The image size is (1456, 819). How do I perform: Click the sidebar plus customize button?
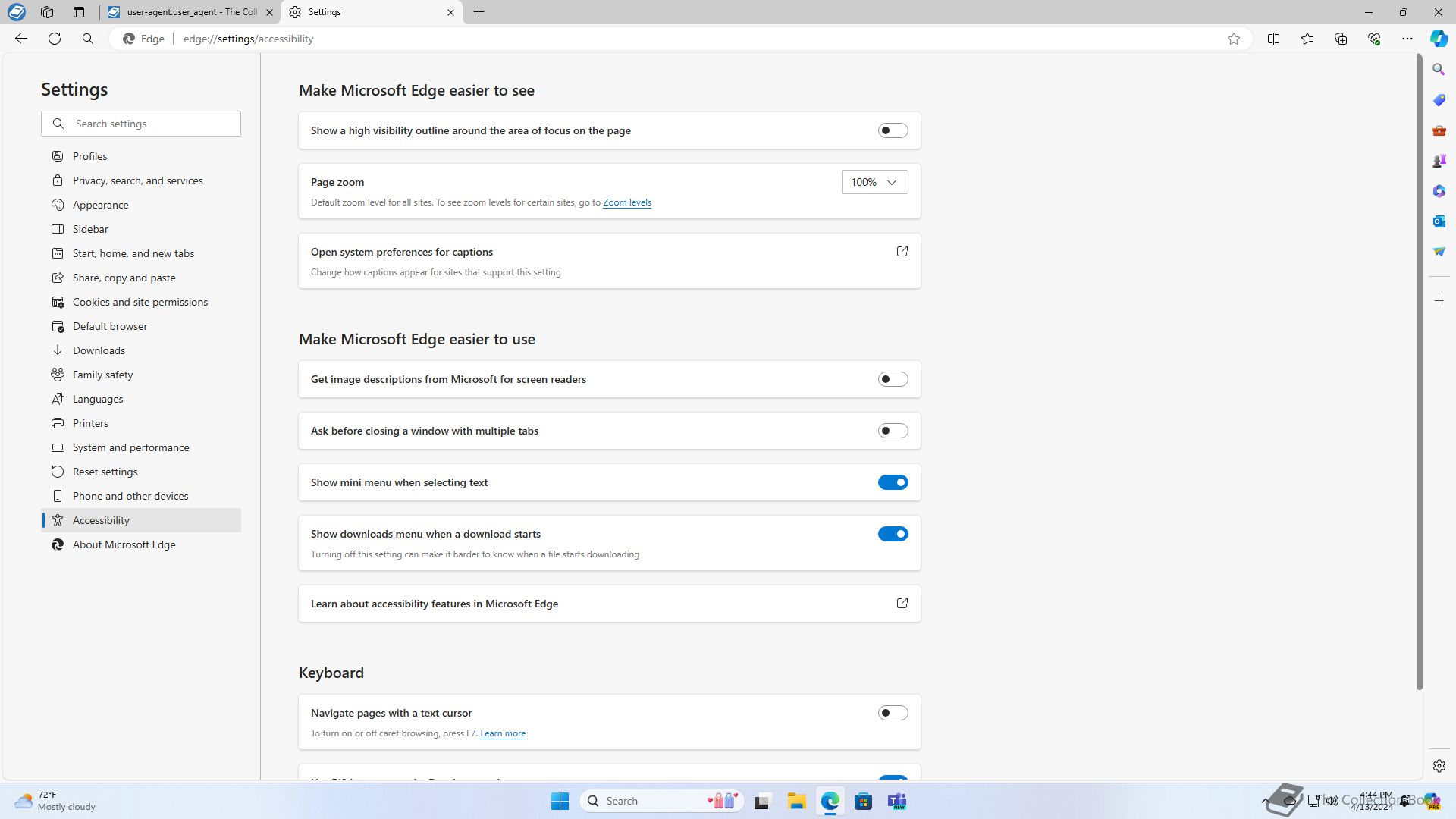click(1439, 301)
